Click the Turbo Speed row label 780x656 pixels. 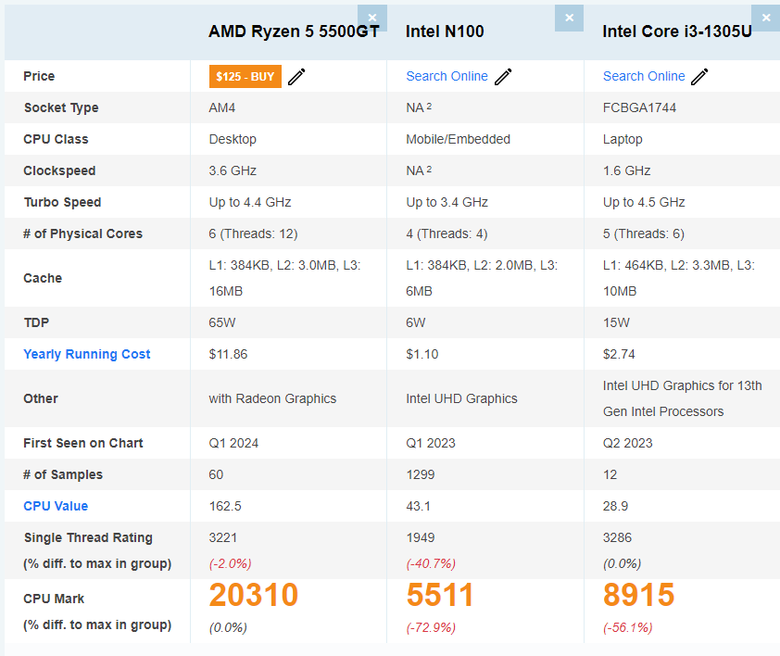click(x=62, y=202)
